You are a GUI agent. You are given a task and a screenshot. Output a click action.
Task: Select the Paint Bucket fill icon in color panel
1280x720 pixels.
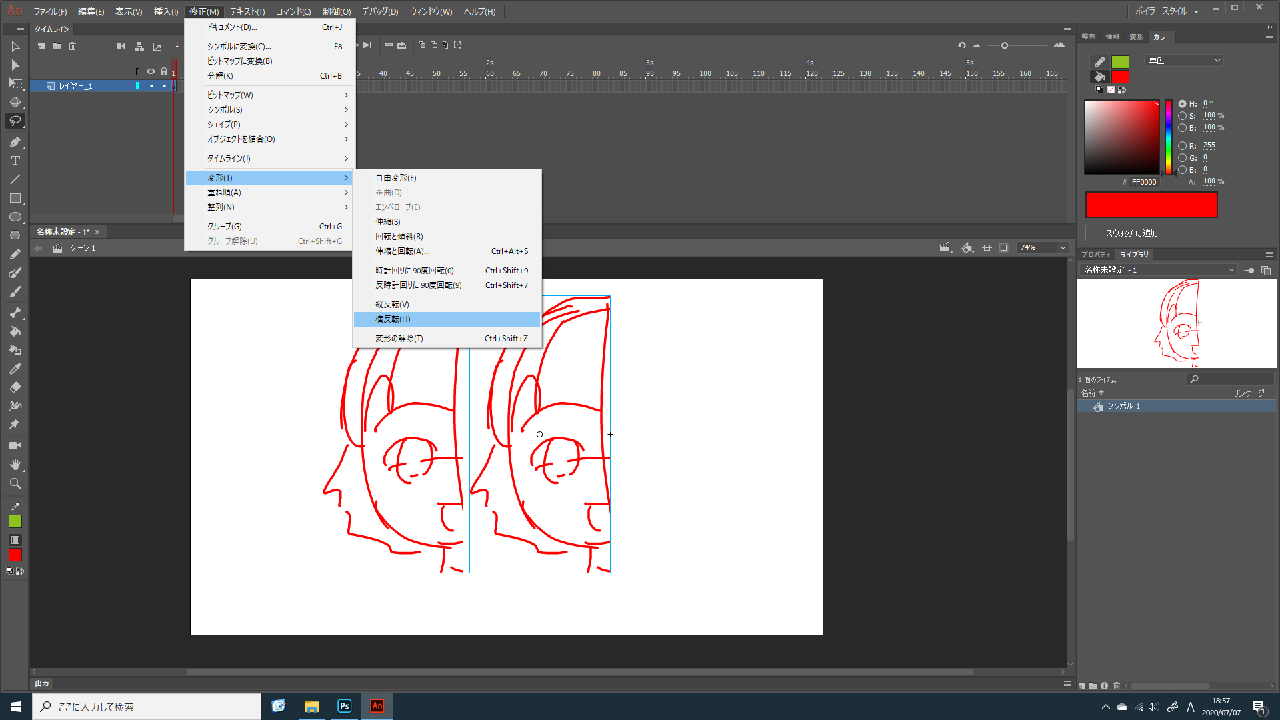(1100, 77)
